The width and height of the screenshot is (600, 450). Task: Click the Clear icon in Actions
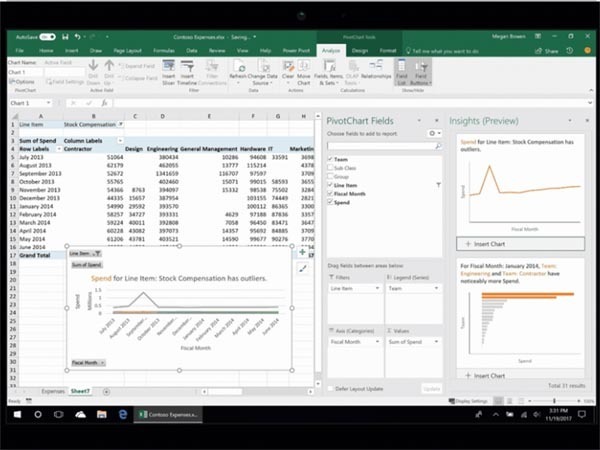[288, 72]
